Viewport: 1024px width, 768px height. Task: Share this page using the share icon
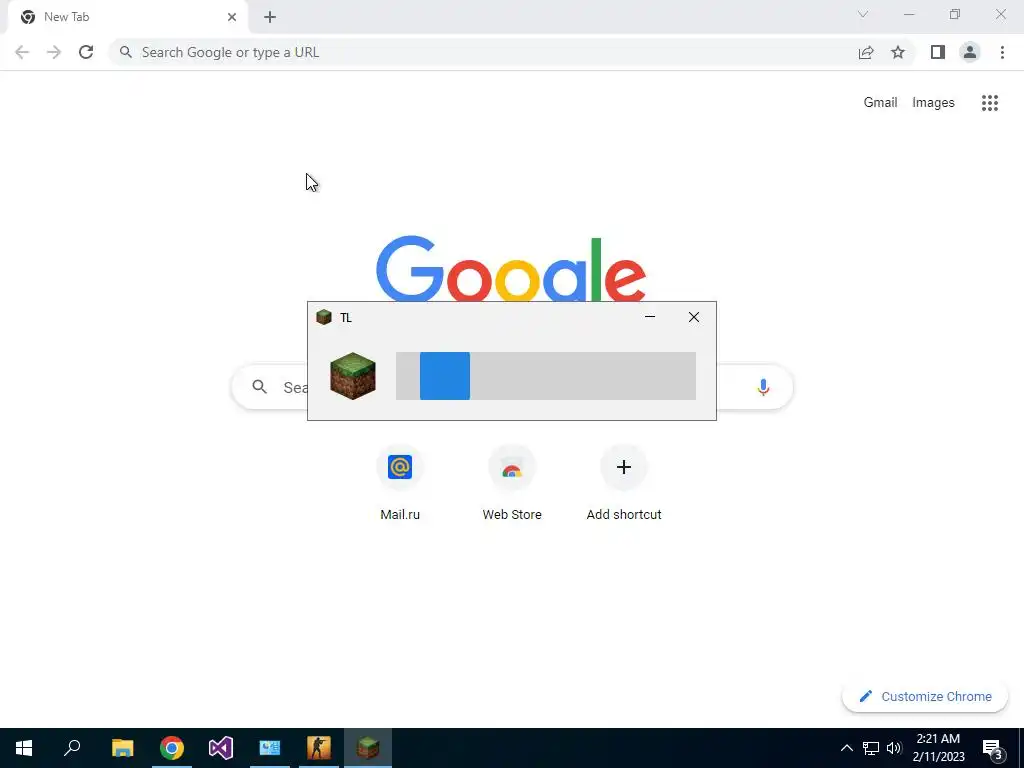(x=866, y=52)
